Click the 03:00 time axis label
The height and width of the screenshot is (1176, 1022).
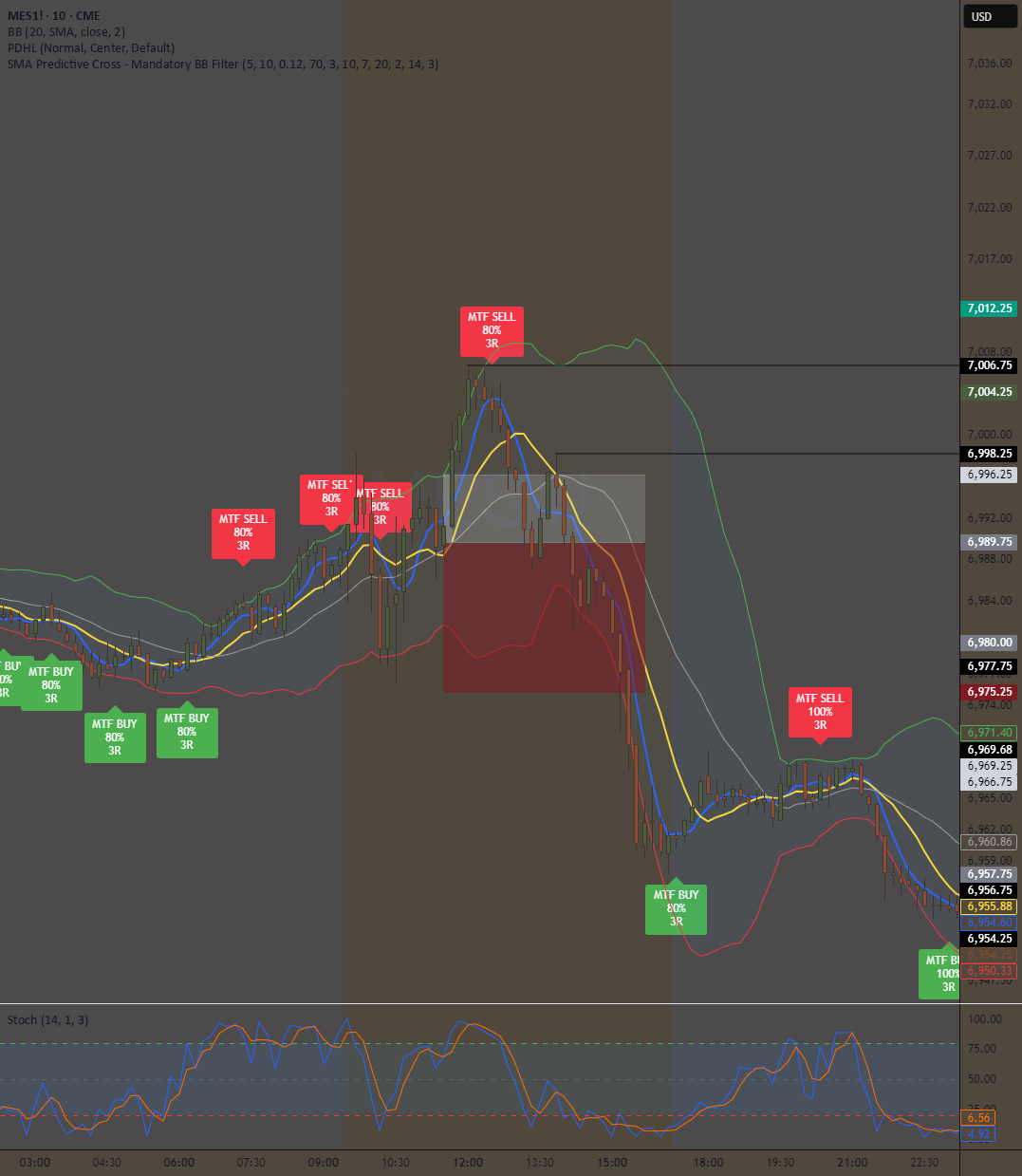34,1163
